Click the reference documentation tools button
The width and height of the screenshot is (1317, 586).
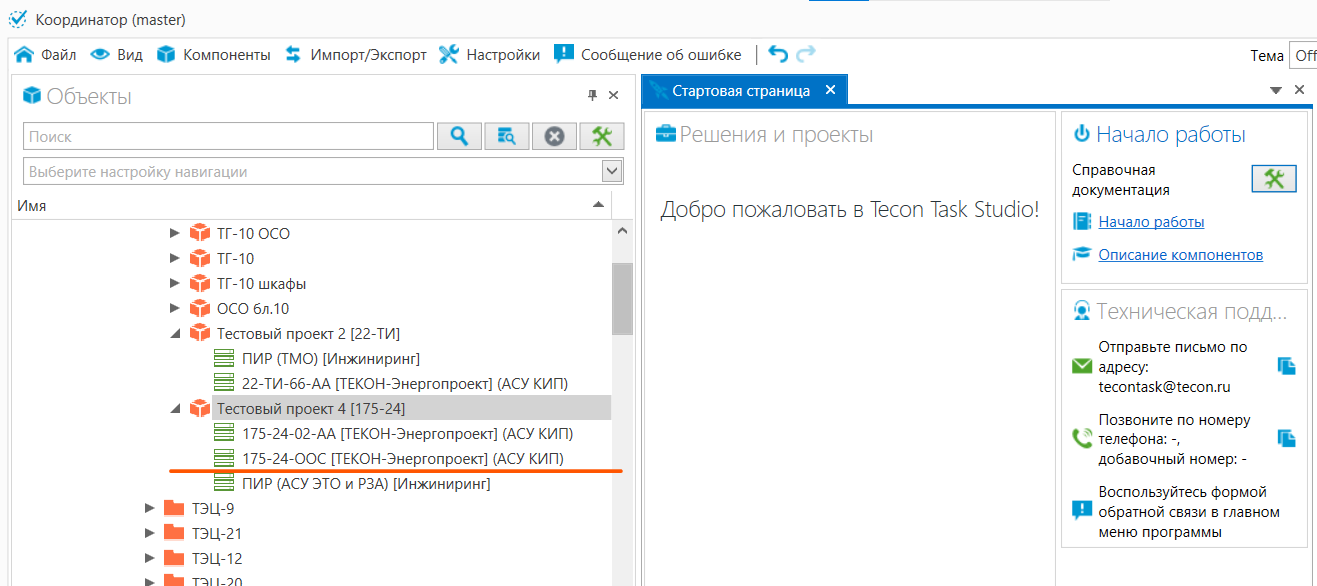click(1274, 179)
